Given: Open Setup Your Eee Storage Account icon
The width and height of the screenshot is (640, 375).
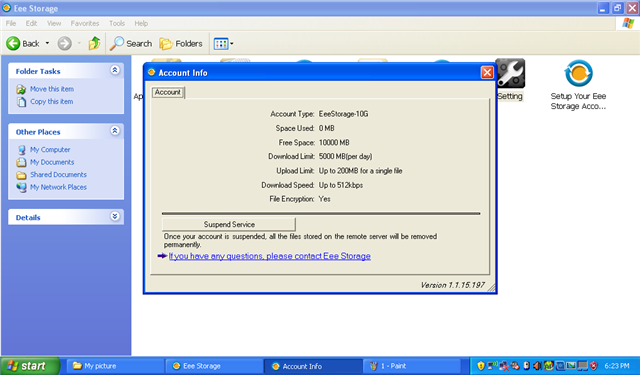Looking at the screenshot, I should click(x=578, y=73).
